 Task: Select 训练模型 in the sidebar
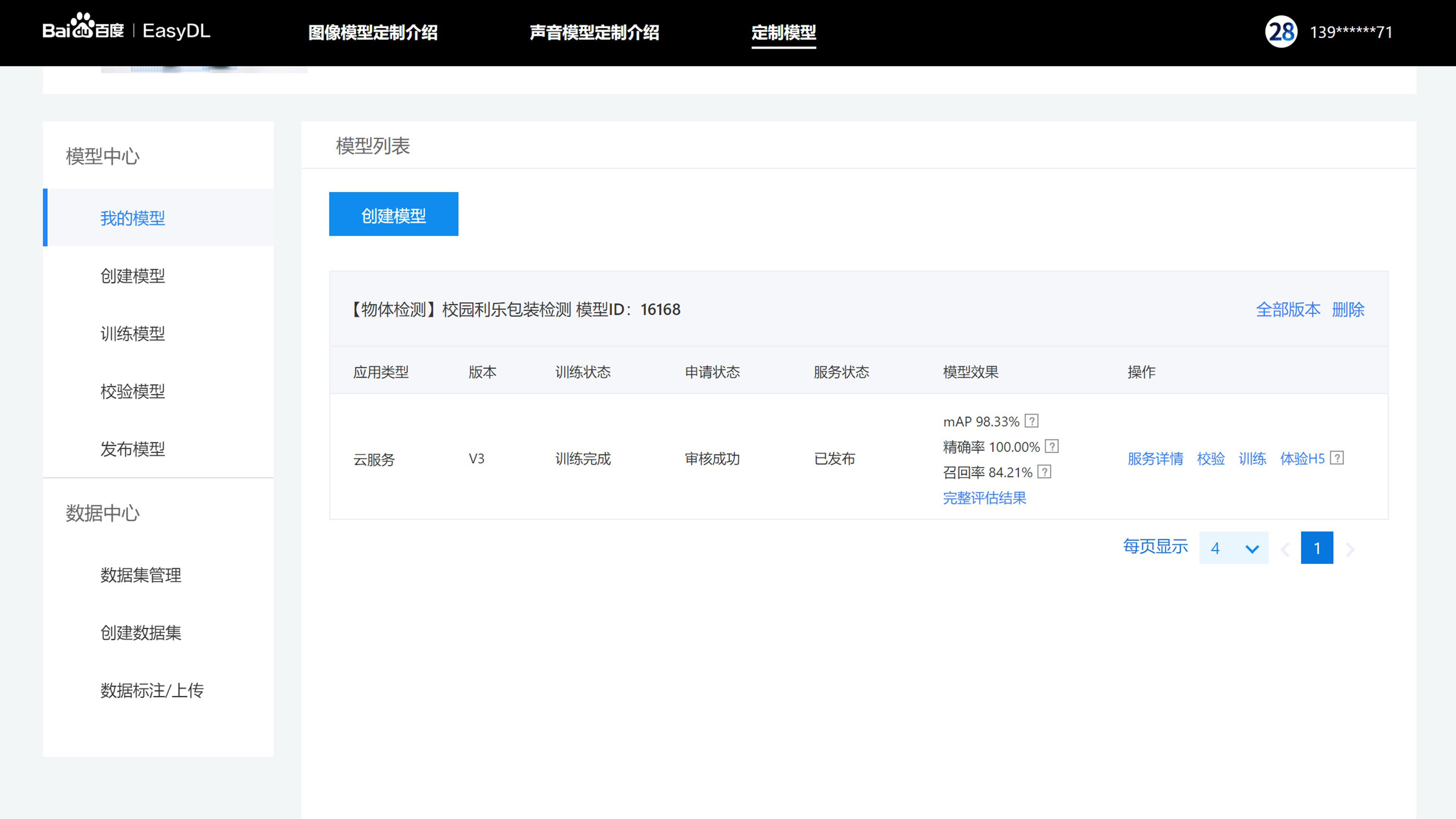pos(133,334)
